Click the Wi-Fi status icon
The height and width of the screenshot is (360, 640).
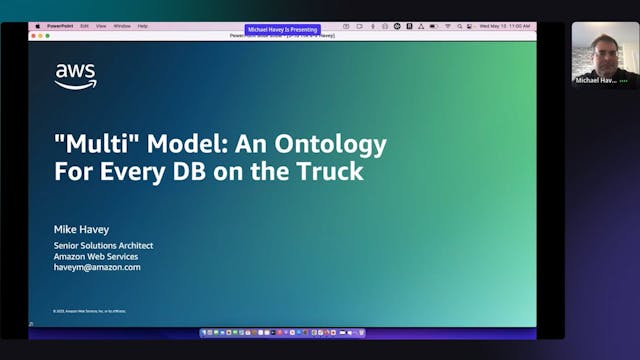pos(448,26)
